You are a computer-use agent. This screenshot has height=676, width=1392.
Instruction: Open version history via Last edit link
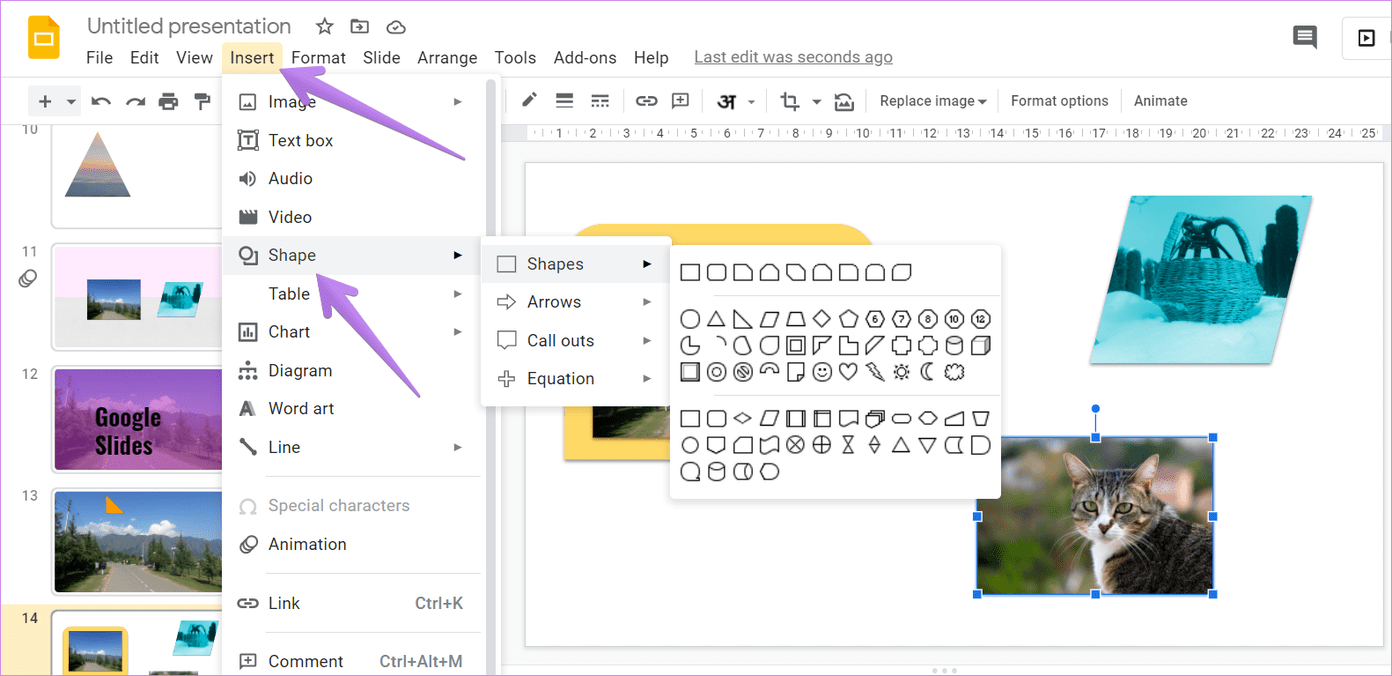click(x=793, y=57)
